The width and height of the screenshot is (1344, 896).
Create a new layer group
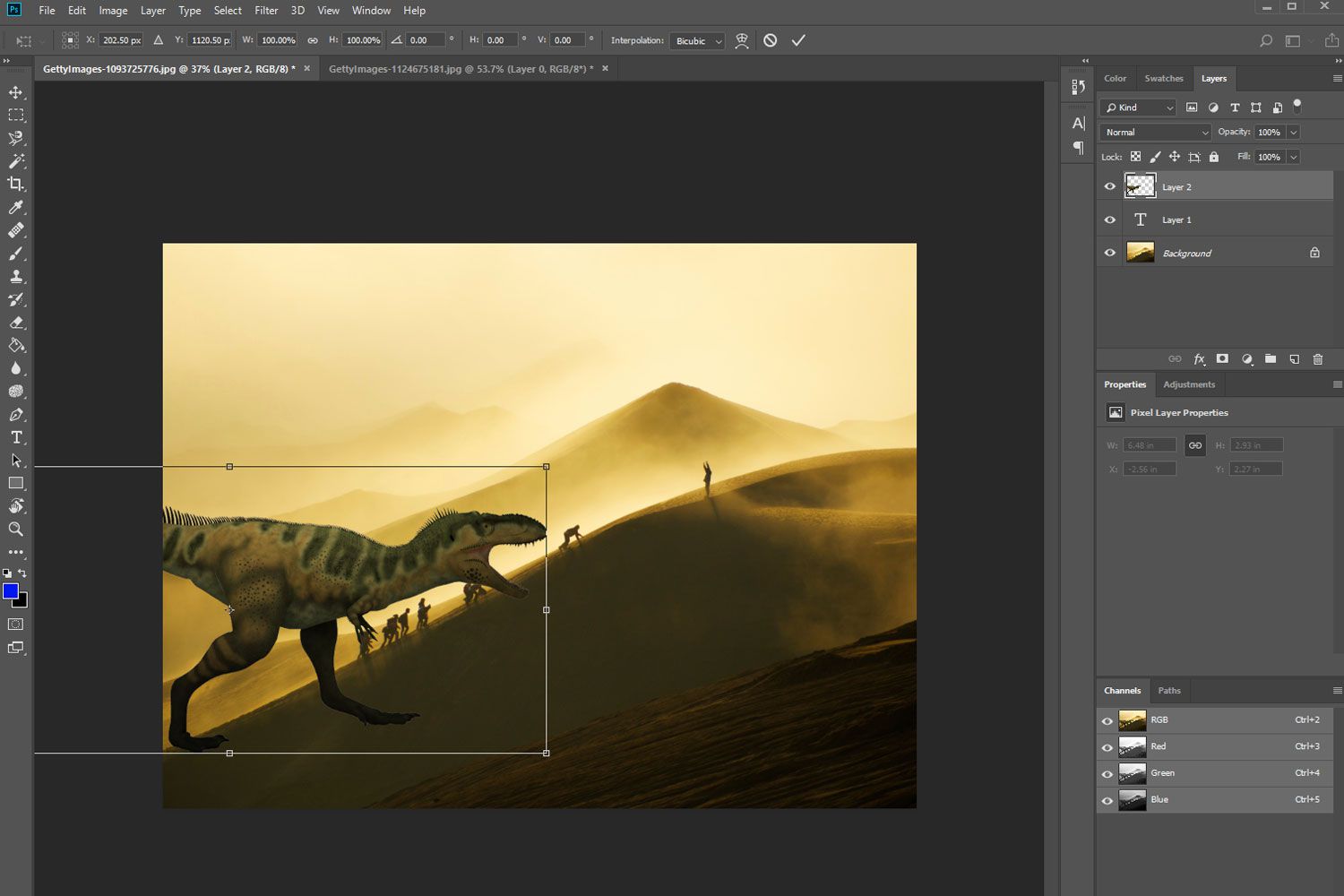pos(1271,359)
